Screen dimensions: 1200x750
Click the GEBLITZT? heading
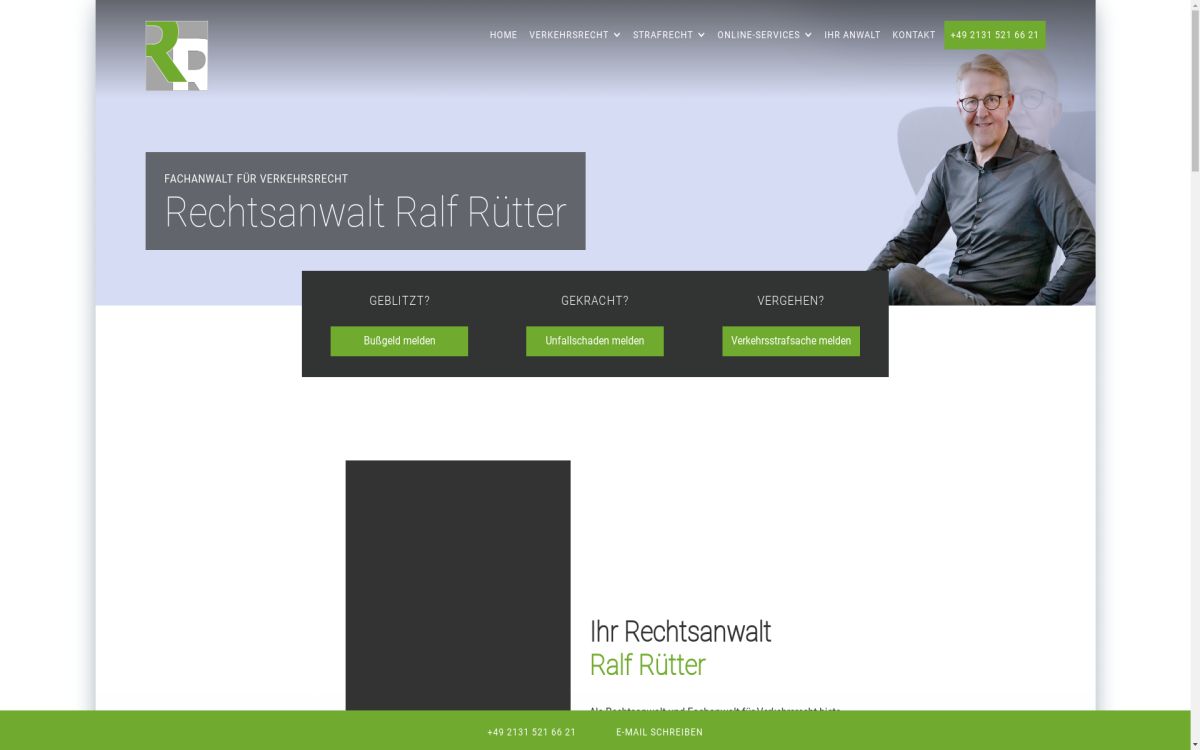[399, 301]
